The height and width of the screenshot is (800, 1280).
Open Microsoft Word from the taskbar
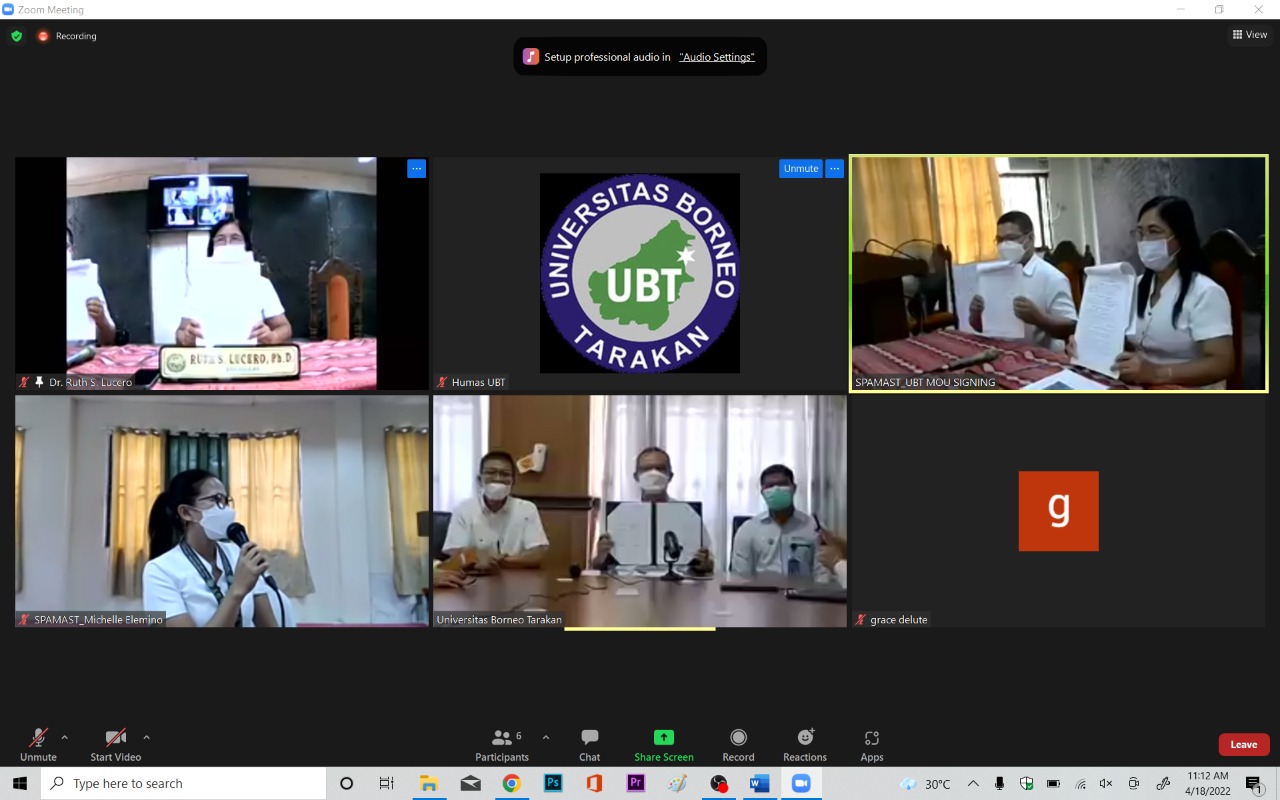759,784
